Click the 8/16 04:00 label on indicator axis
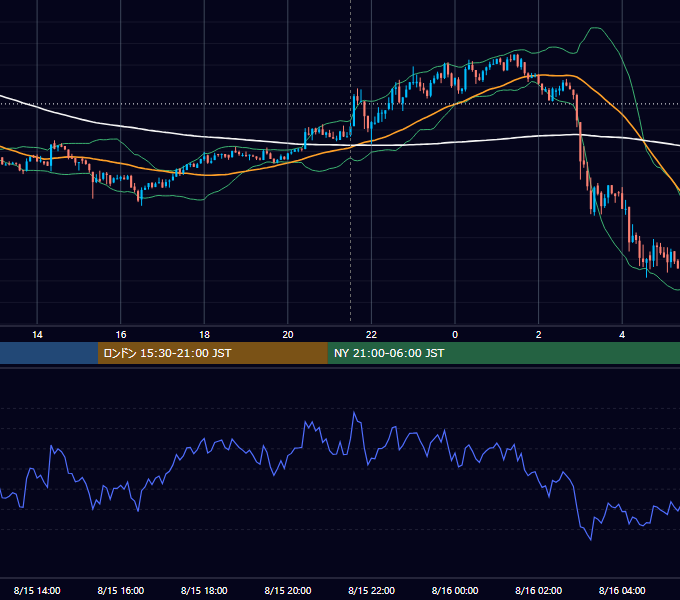This screenshot has width=680, height=600. tap(622, 590)
